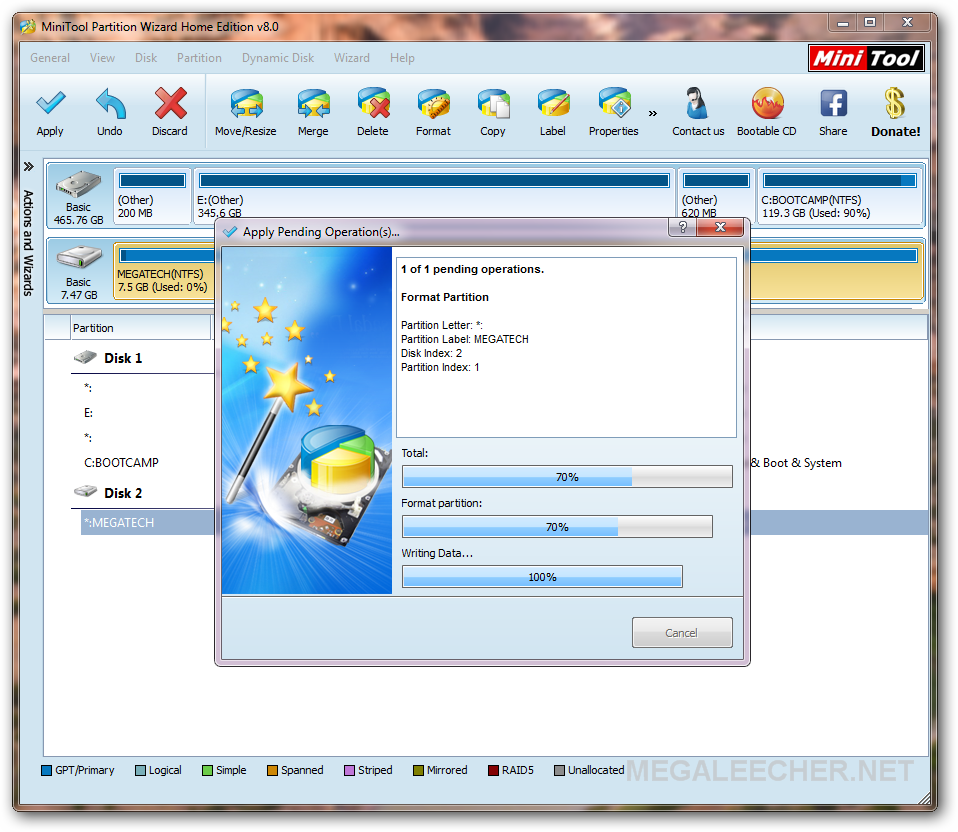This screenshot has height=832, width=958.
Task: Click the Spanned legend color swatch
Action: (272, 770)
